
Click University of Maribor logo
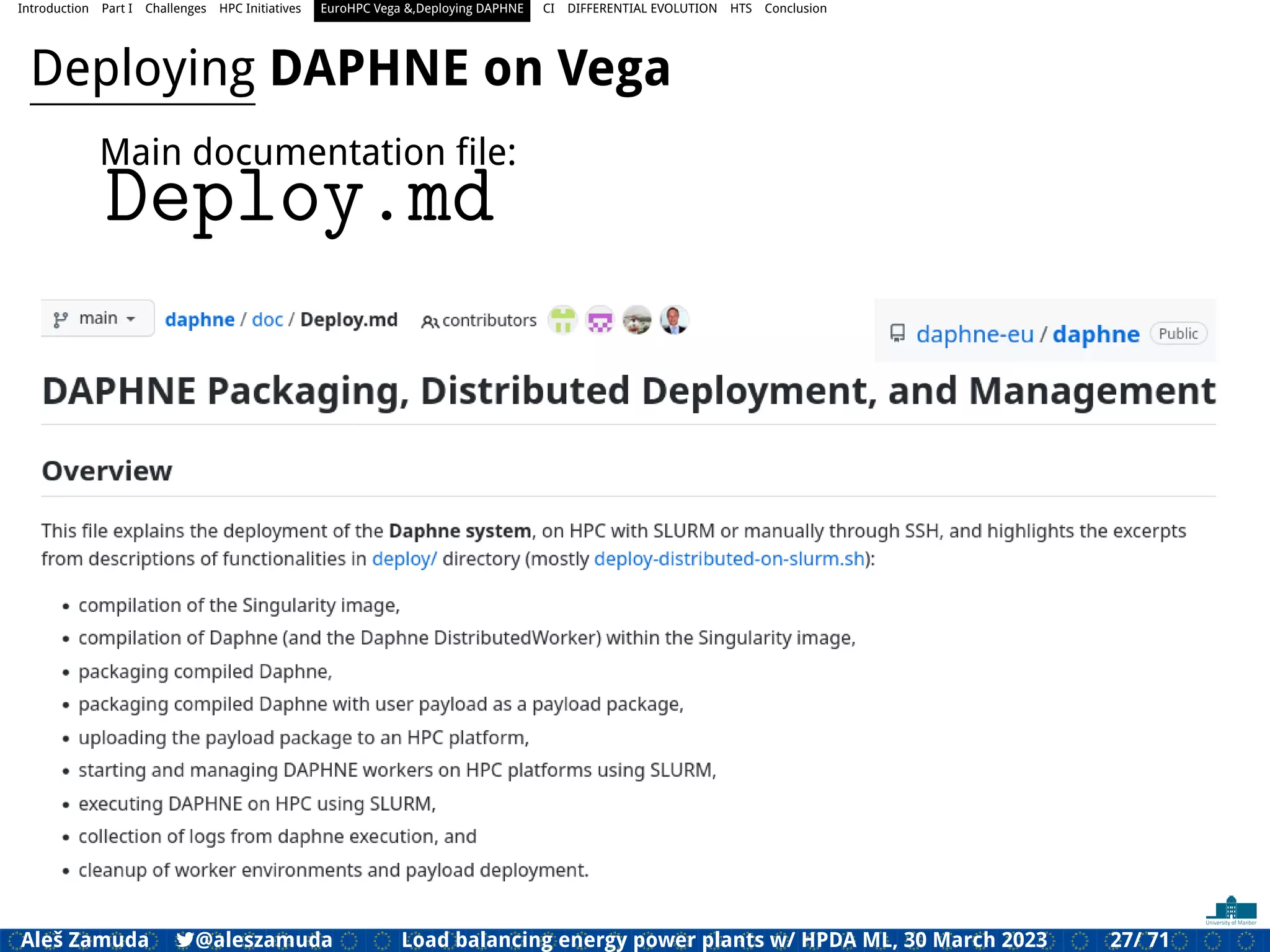1231,910
